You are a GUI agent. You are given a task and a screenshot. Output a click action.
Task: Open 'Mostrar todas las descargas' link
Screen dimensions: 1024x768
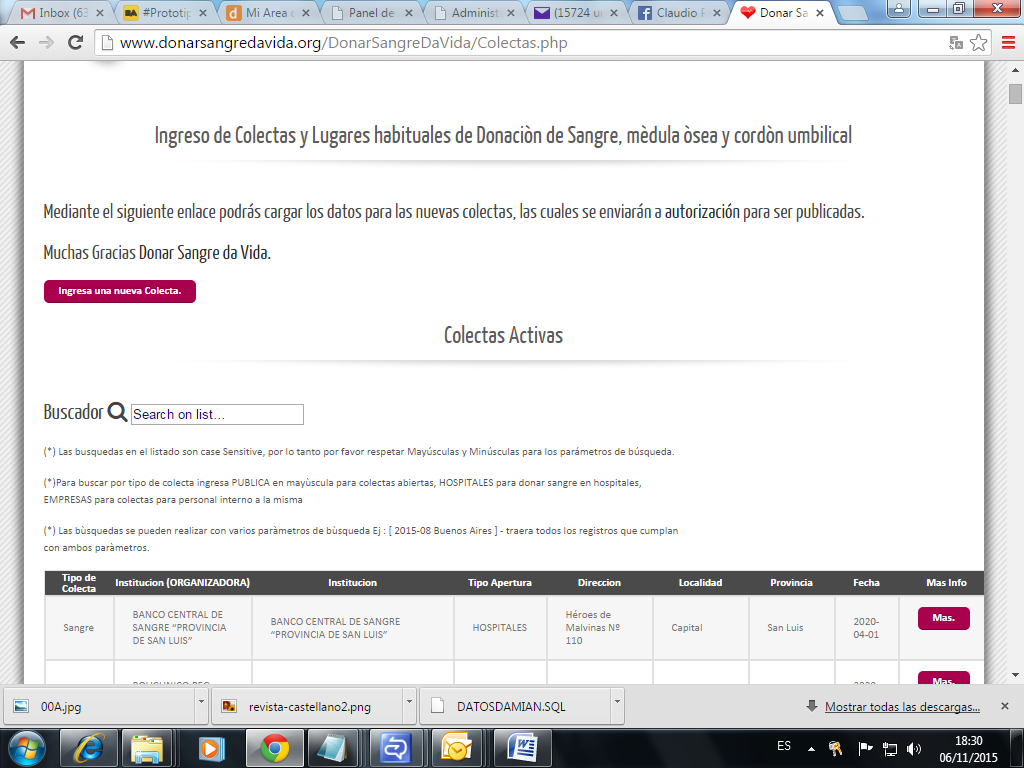point(901,707)
